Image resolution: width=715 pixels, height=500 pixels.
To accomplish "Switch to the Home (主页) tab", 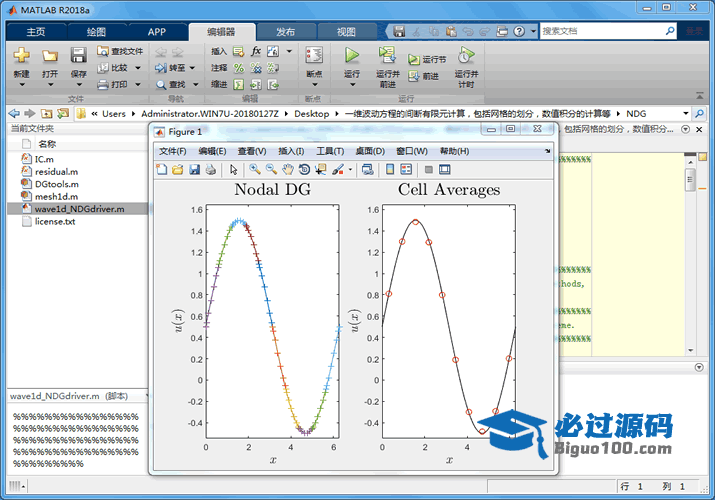I will [x=36, y=31].
